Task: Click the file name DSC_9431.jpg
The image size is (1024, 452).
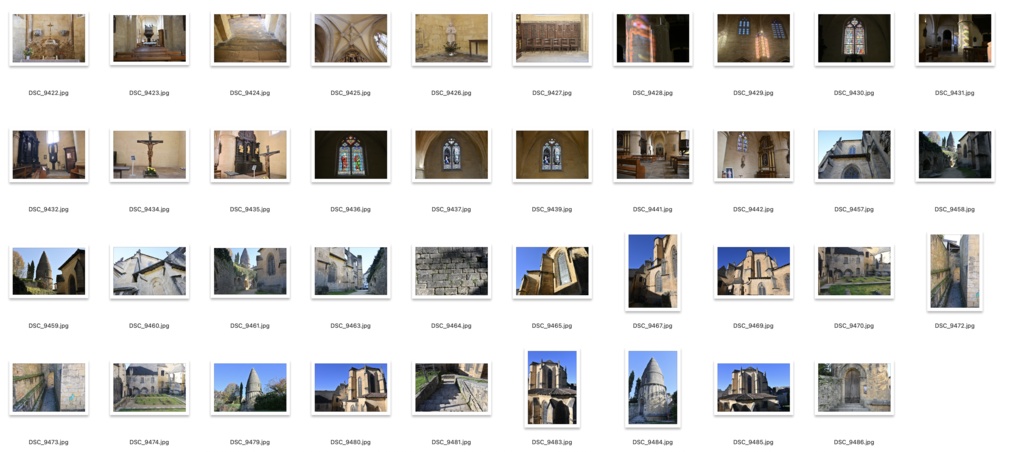Action: pos(954,93)
